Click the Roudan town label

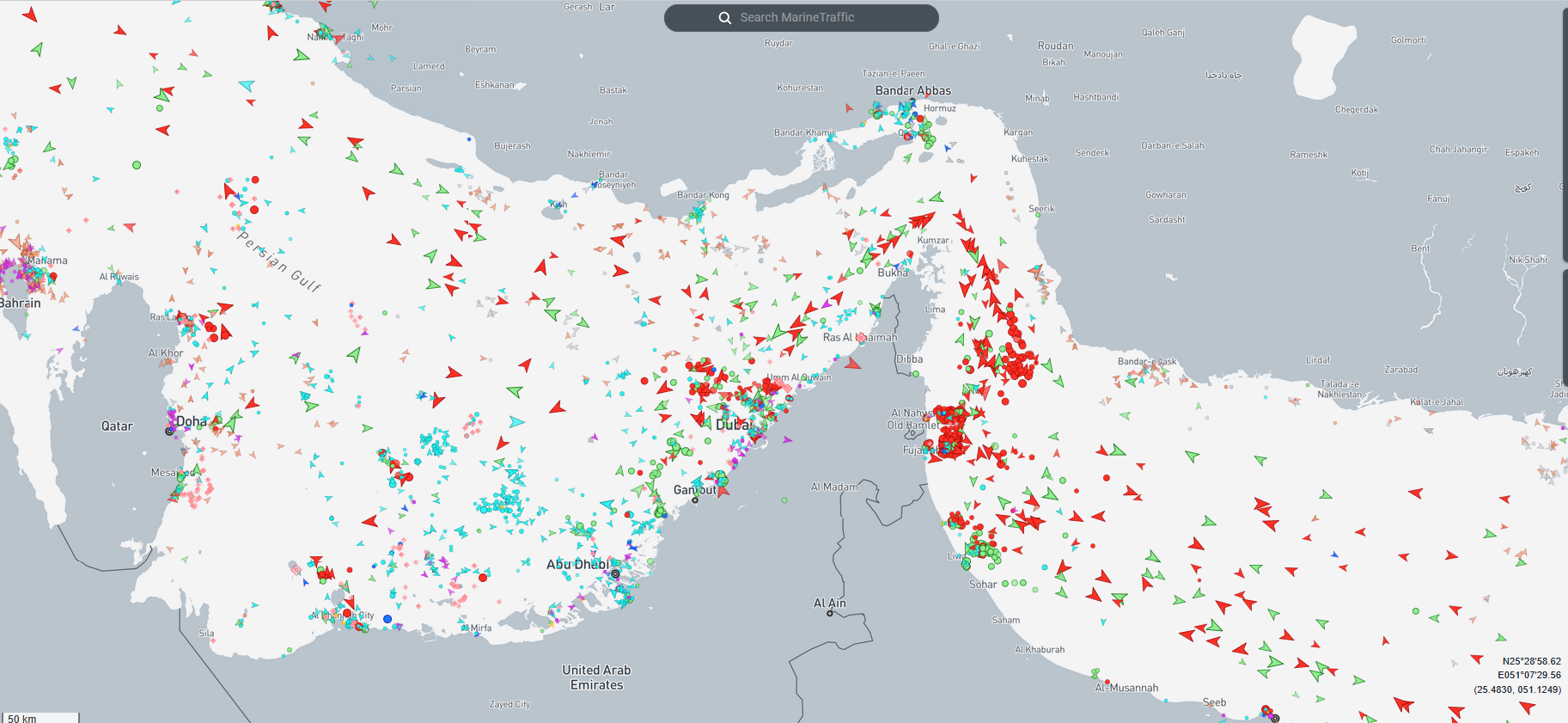coord(1055,46)
